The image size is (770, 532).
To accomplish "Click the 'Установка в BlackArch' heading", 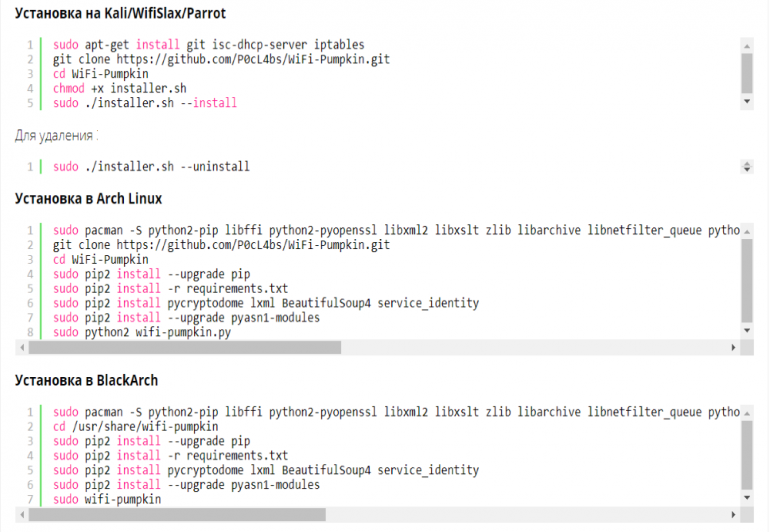I will coord(86,381).
